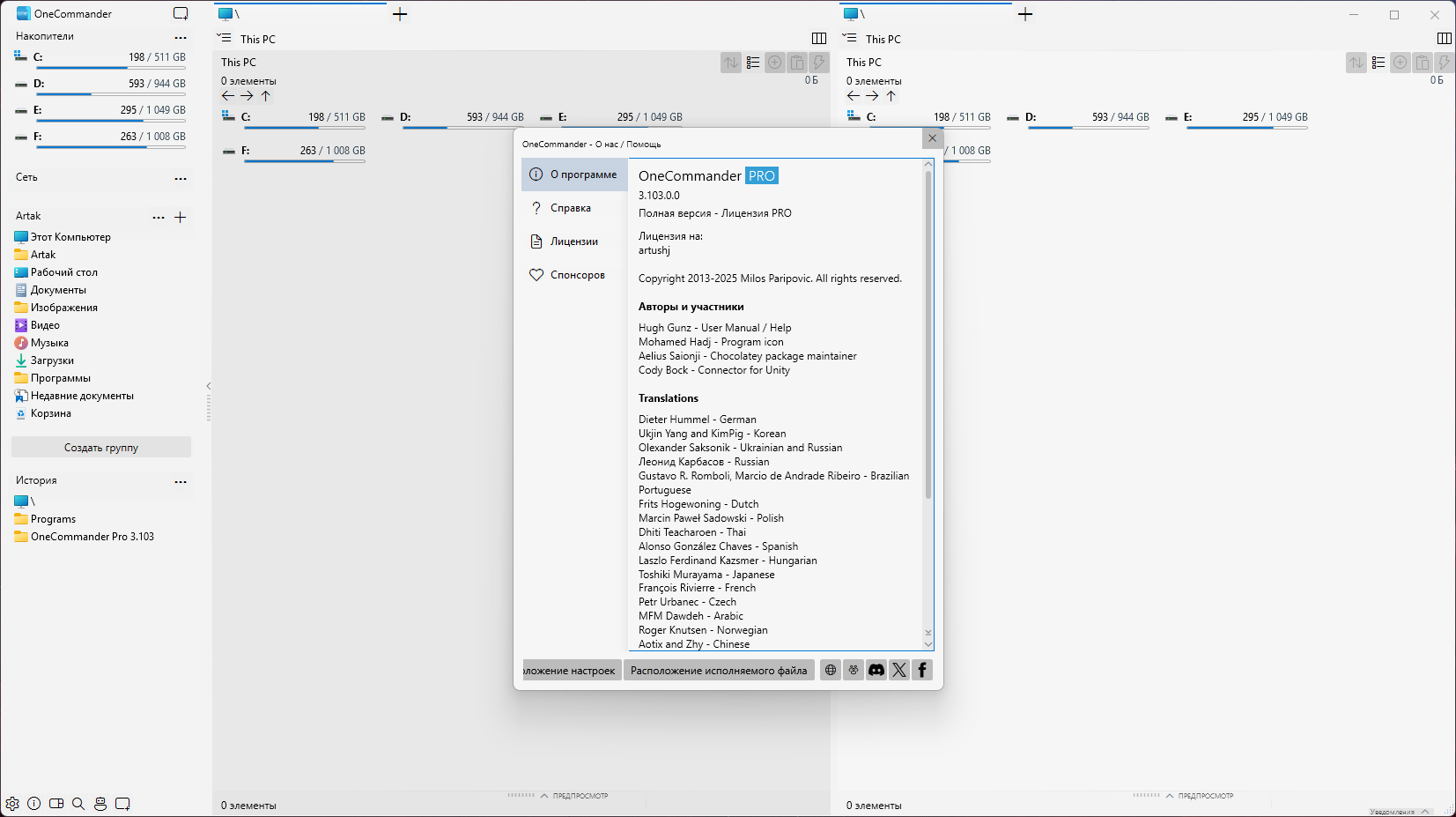
Task: Click the paste clipboard icon in the left pane
Action: click(797, 63)
